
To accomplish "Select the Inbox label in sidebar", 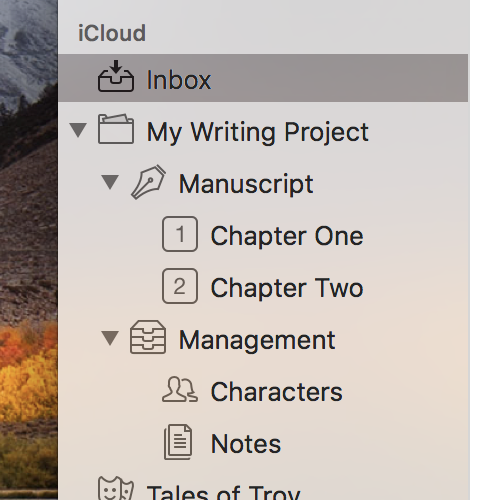I will pyautogui.click(x=179, y=80).
